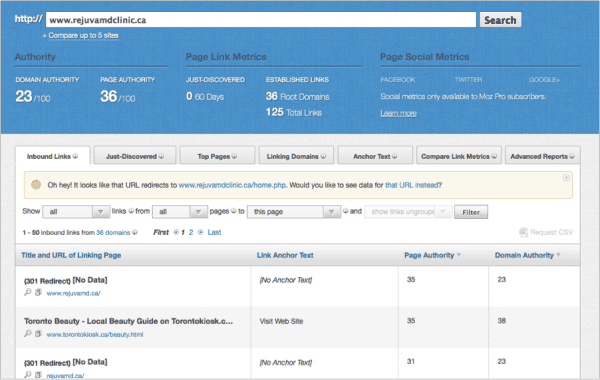Open Compare up to 5 sites link
Viewport: 600px width, 380px height.
(83, 36)
